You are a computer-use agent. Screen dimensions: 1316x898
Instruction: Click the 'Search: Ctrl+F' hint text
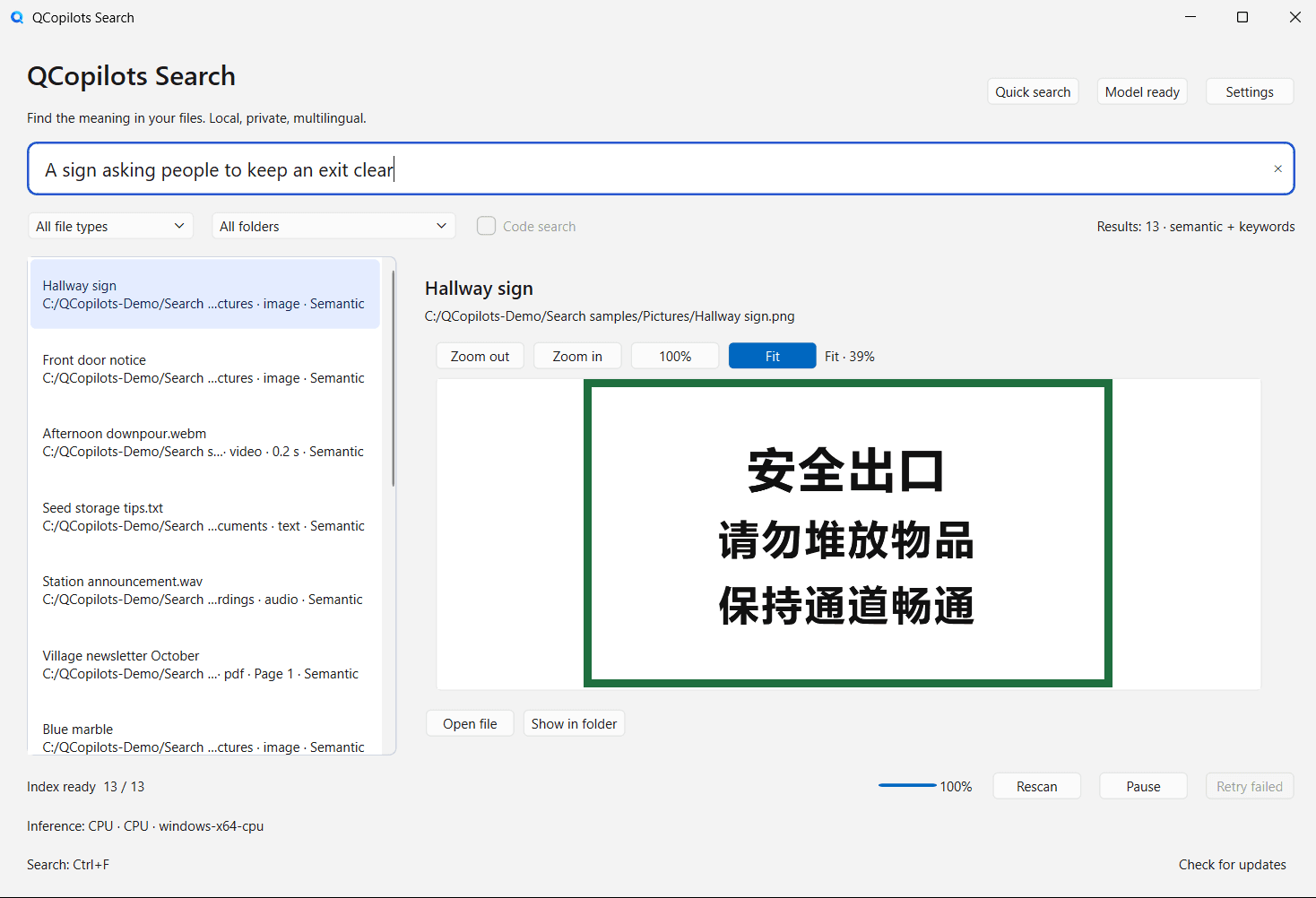[68, 864]
